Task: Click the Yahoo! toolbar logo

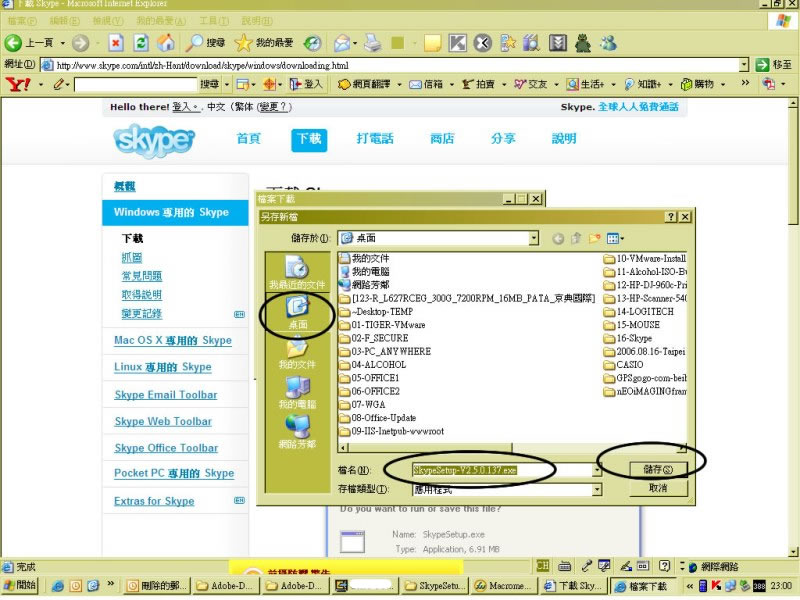Action: pyautogui.click(x=18, y=84)
